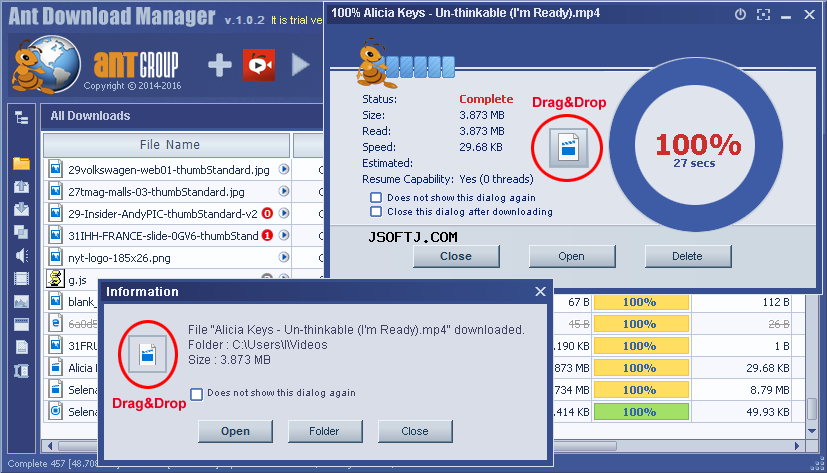Screen dimensions: 827x473
Task: Click the file drag icon in Information dialog
Action: click(x=148, y=354)
